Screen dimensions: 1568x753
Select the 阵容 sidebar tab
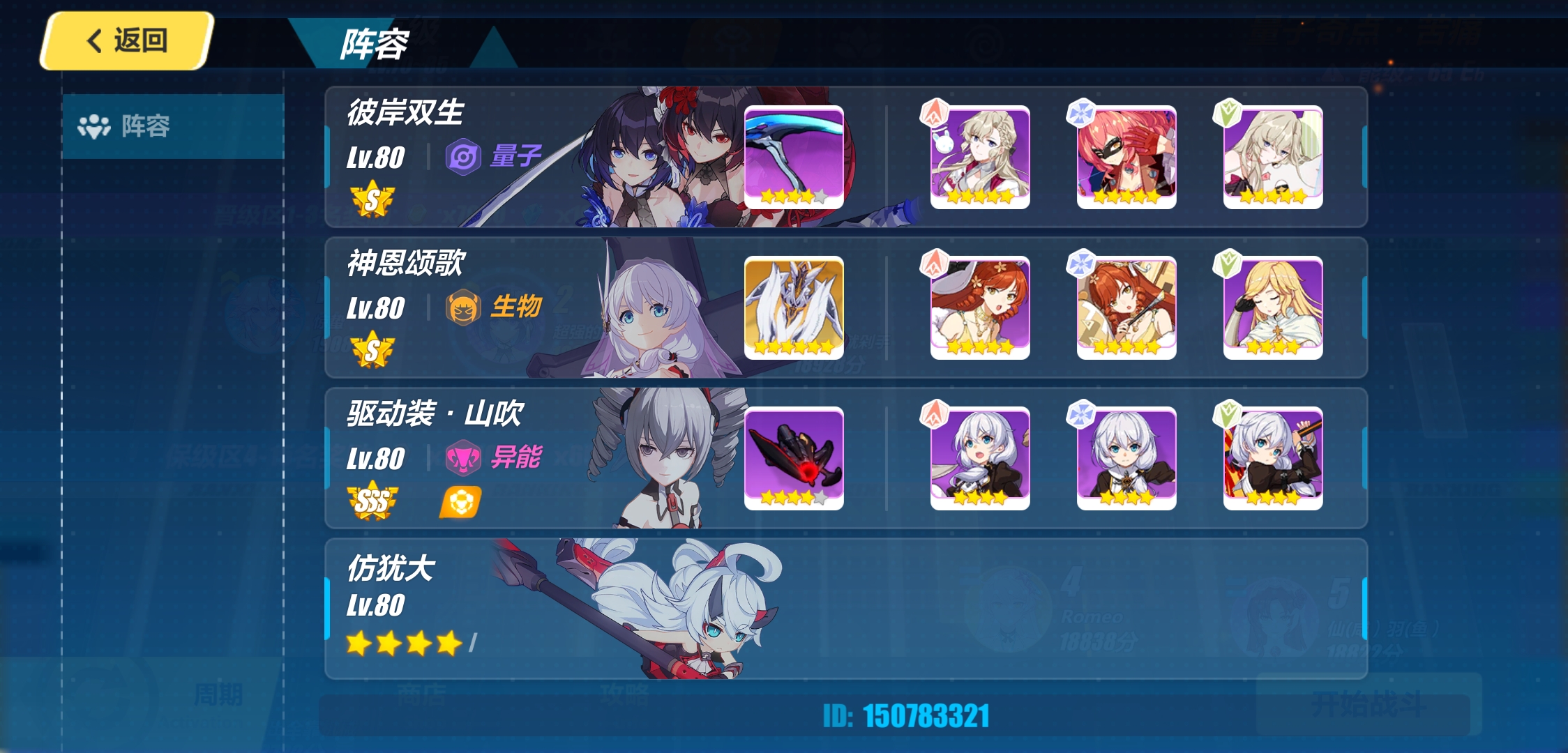tap(173, 126)
